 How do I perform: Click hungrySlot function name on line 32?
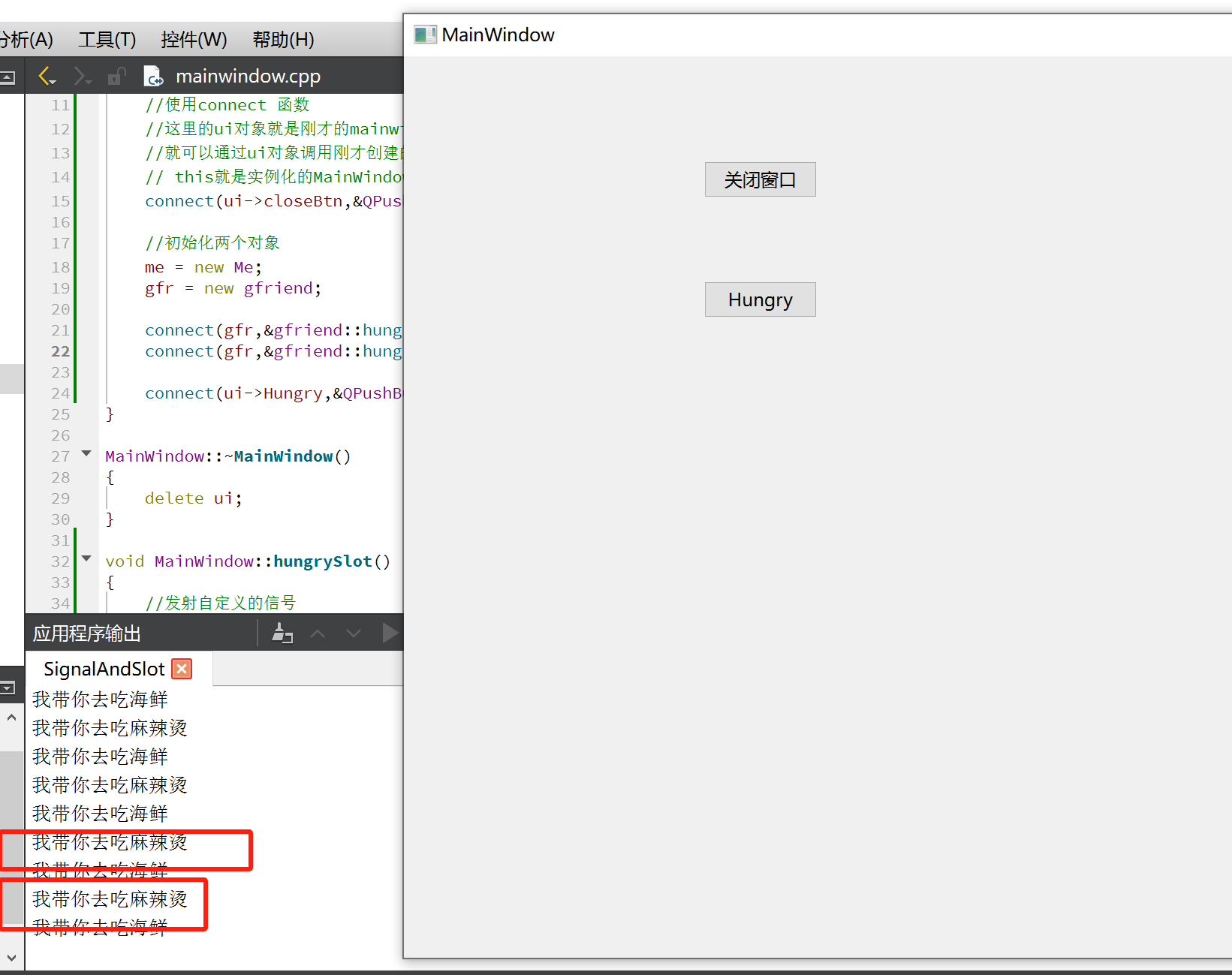pyautogui.click(x=323, y=561)
